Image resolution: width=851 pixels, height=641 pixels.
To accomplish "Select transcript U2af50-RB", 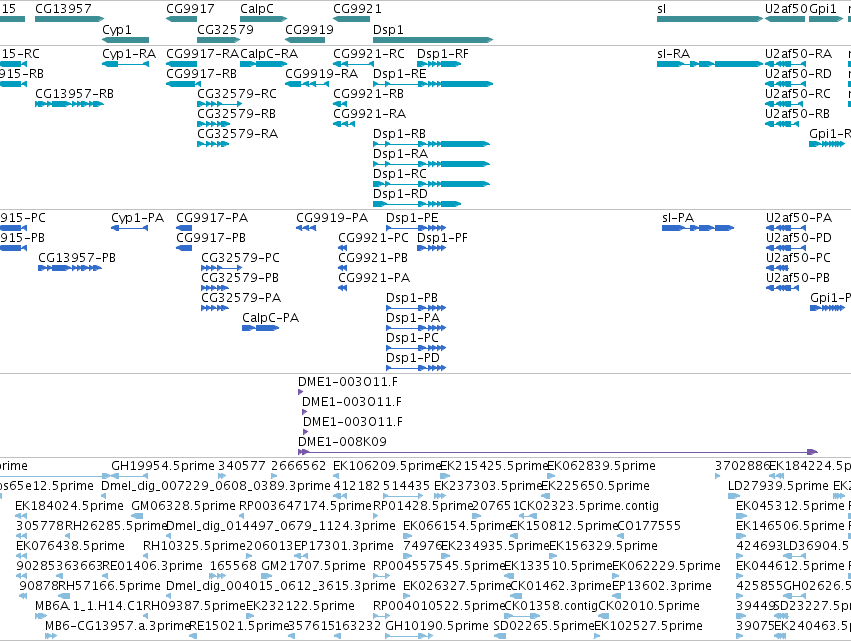I will [797, 114].
